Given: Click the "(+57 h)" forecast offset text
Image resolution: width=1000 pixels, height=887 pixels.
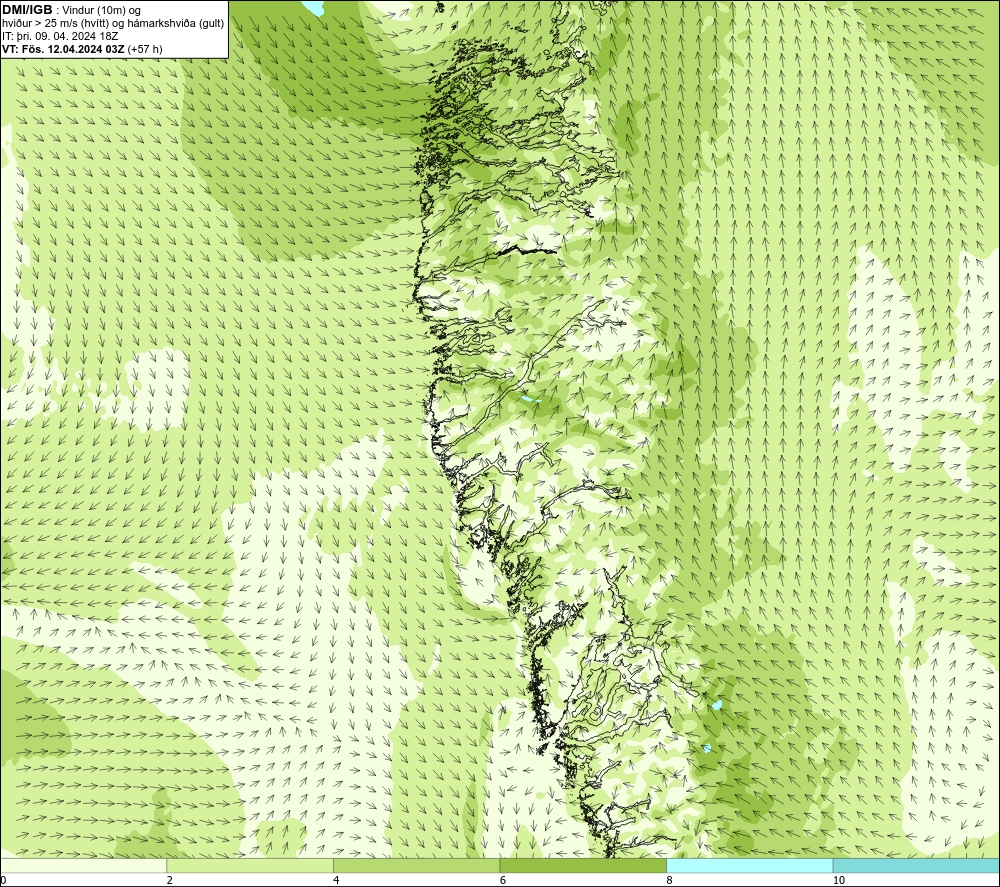Looking at the screenshot, I should (145, 49).
